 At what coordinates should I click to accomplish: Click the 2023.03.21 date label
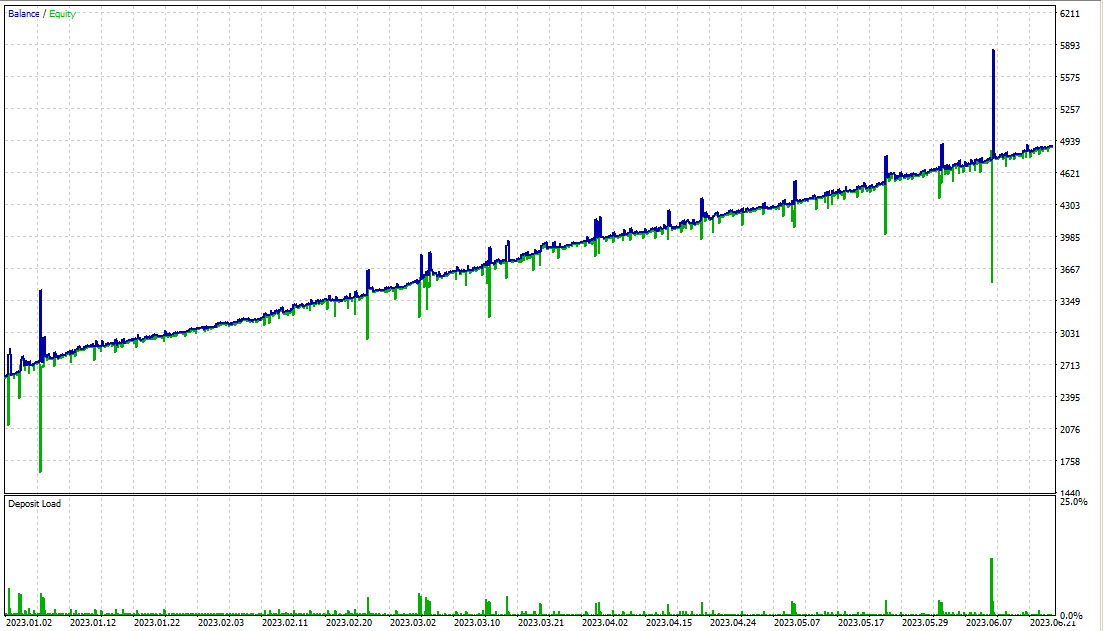pos(541,623)
